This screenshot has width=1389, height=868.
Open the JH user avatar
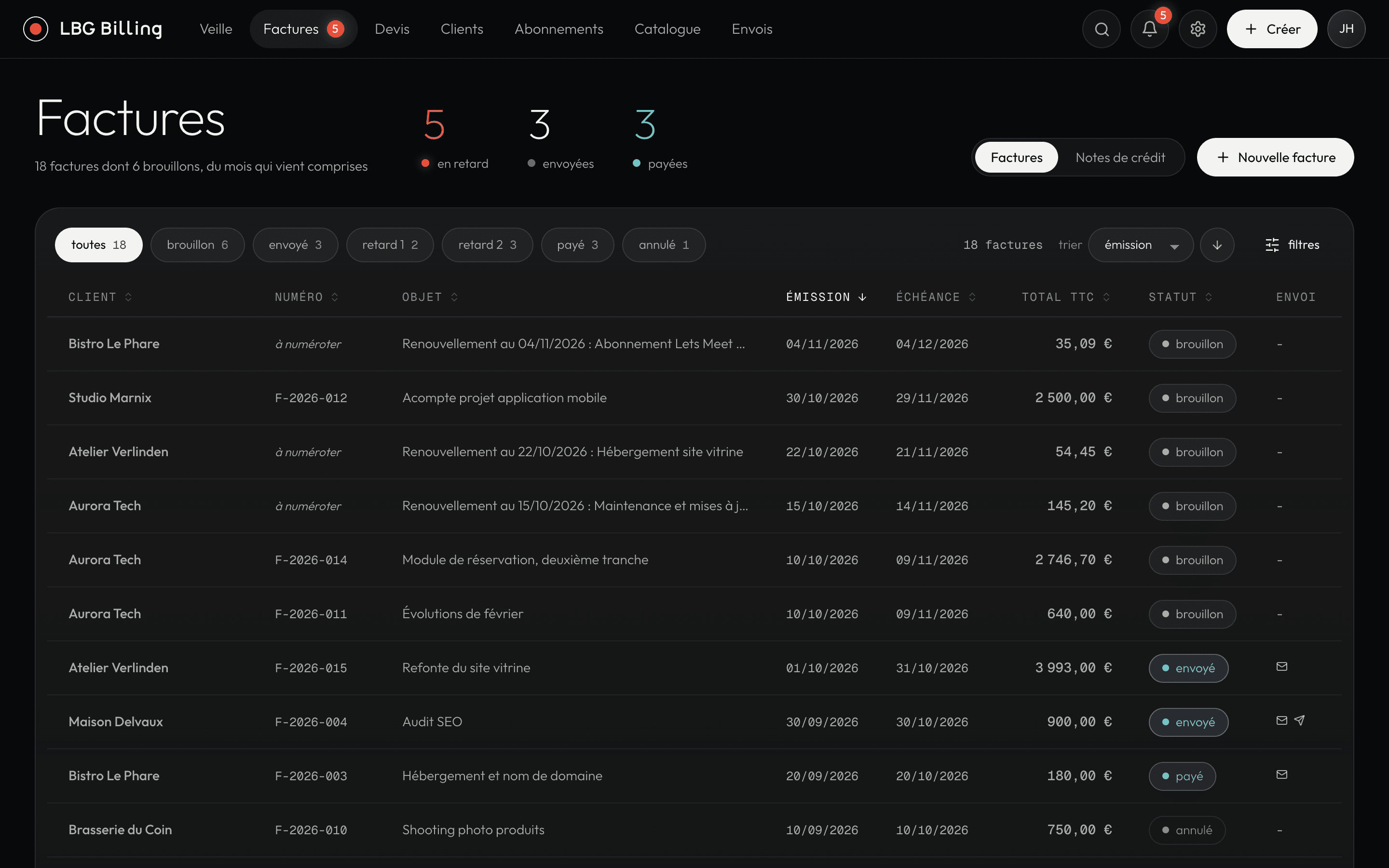[1346, 29]
